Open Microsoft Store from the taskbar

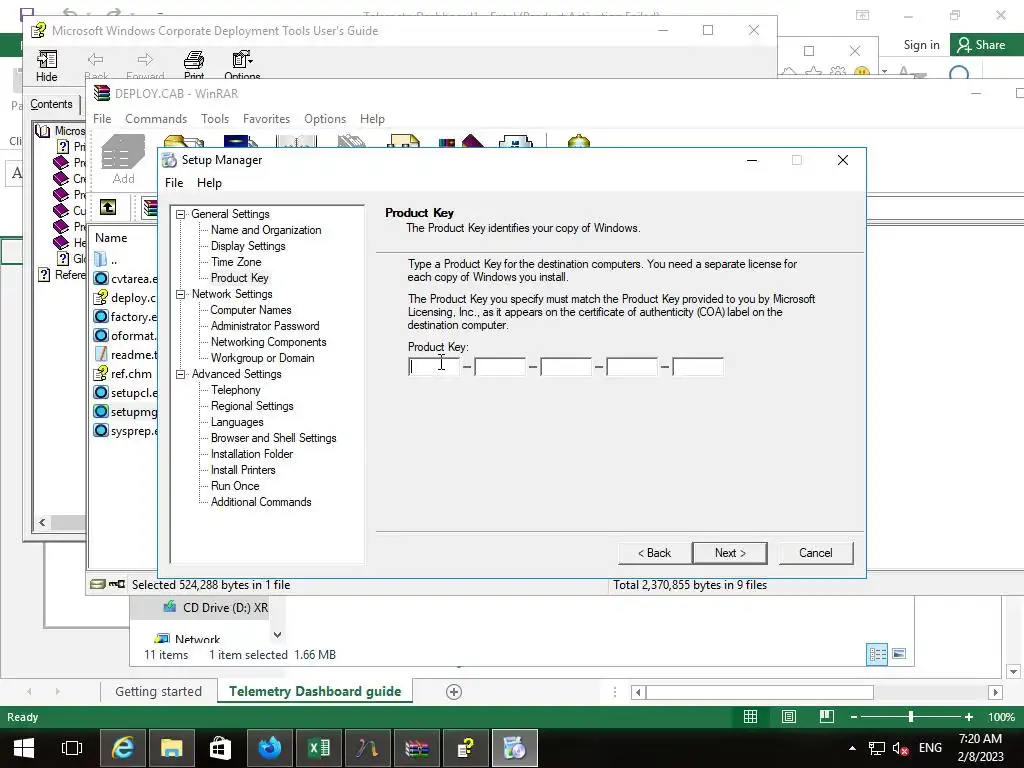(x=221, y=748)
